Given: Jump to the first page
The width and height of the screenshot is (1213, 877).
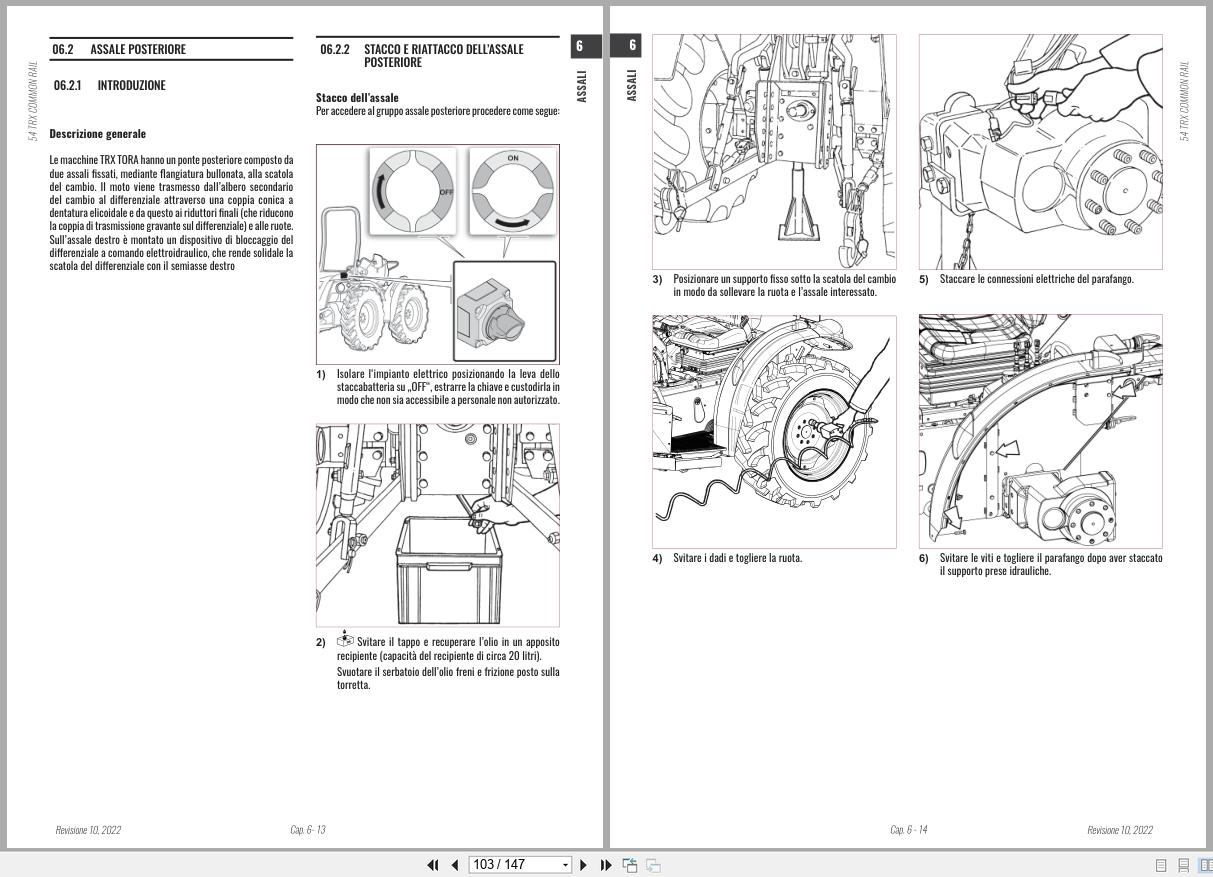Looking at the screenshot, I should click(433, 864).
